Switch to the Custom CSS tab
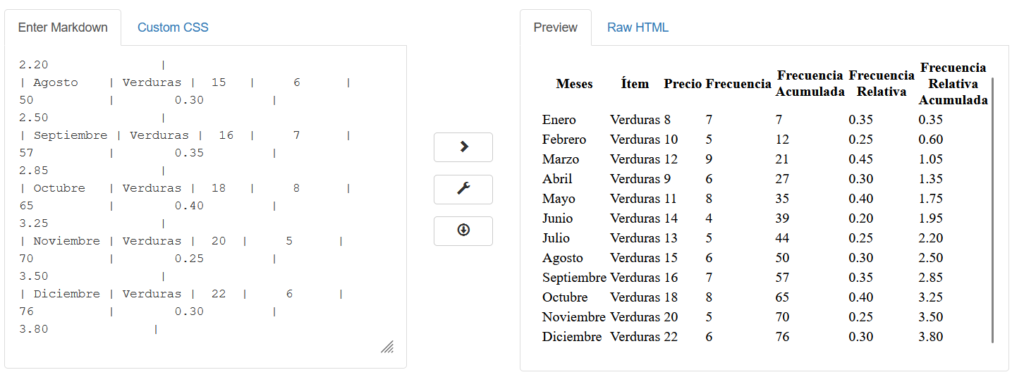Screen dimensions: 1024x389 [173, 27]
